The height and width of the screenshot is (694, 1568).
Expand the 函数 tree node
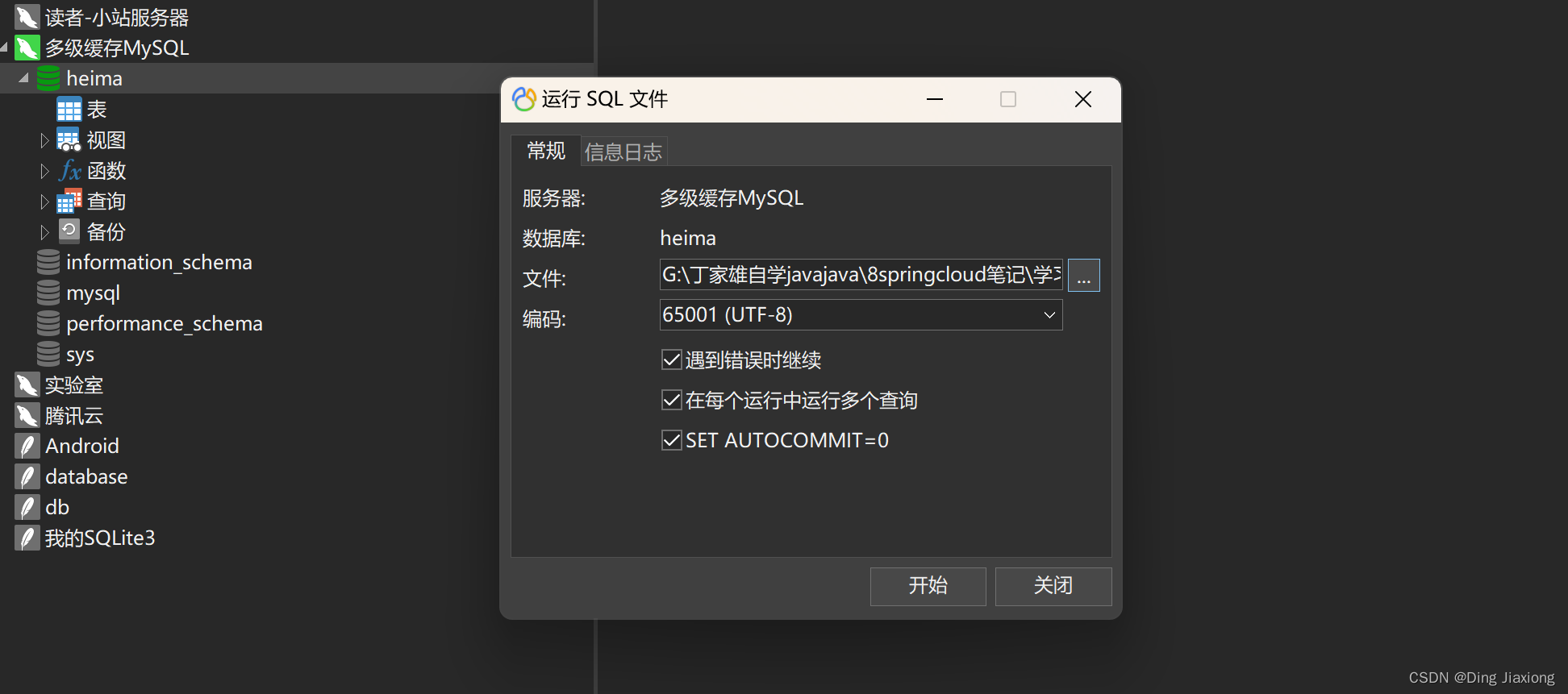click(44, 171)
